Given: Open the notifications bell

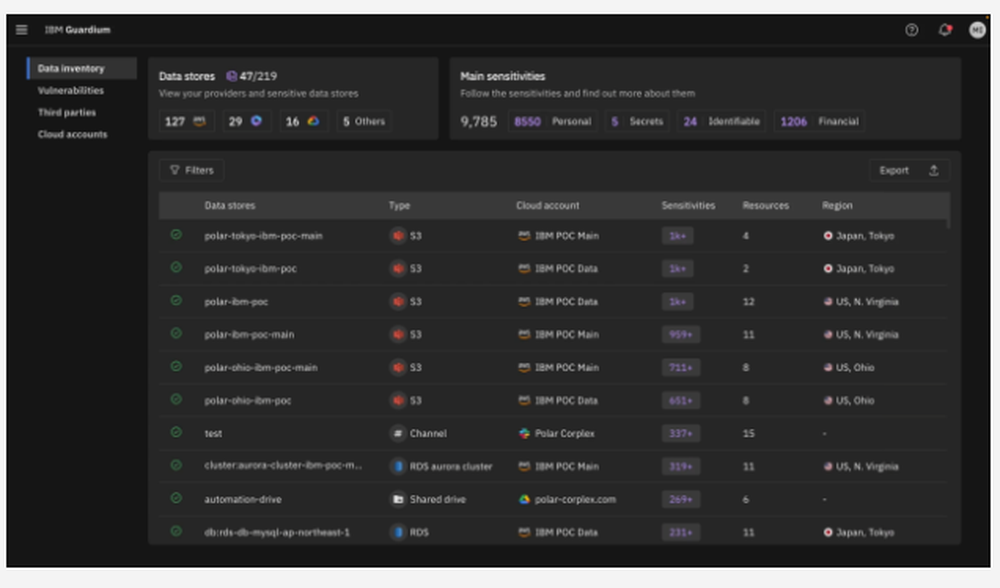Looking at the screenshot, I should click(x=945, y=30).
